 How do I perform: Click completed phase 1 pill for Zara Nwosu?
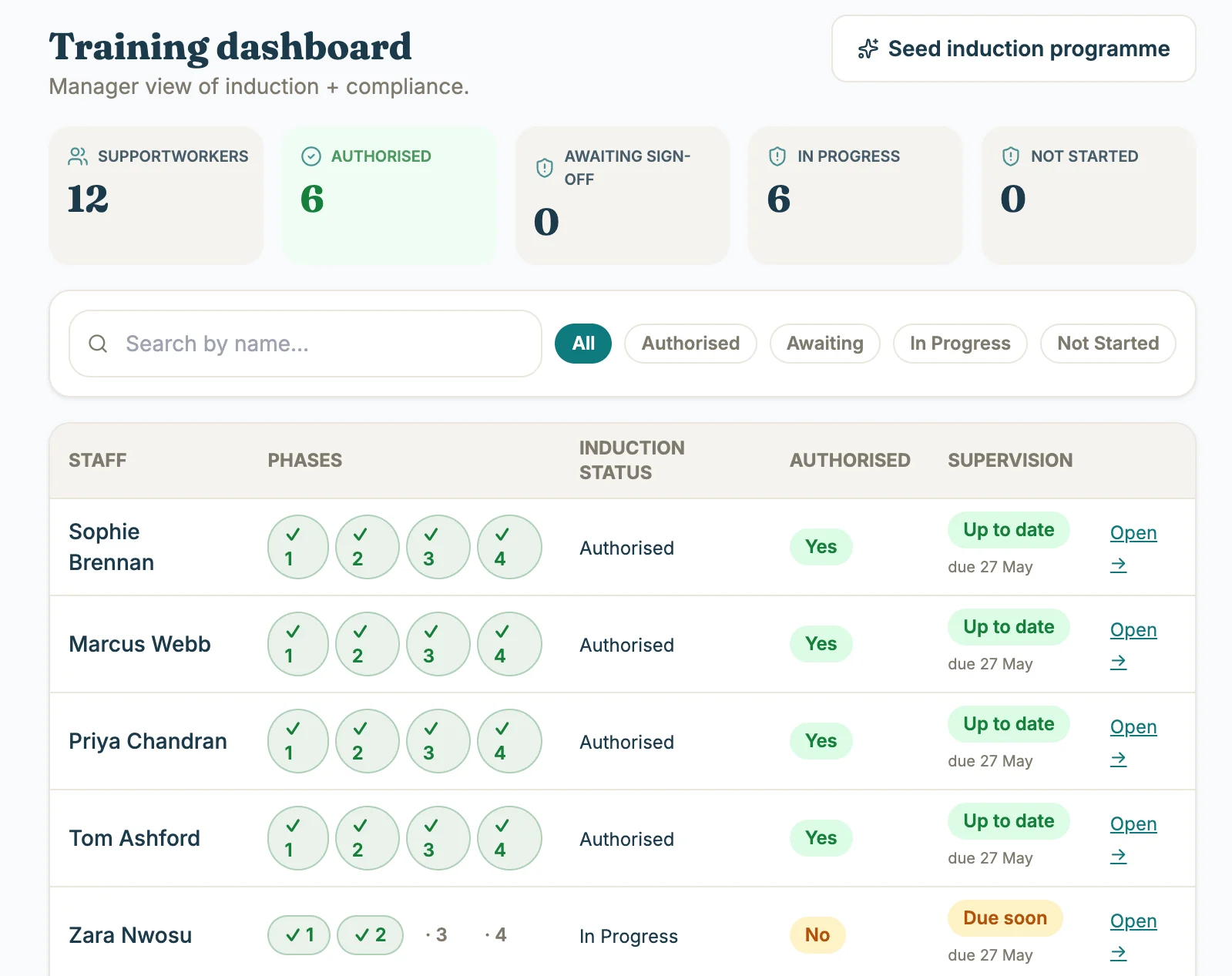tap(299, 935)
